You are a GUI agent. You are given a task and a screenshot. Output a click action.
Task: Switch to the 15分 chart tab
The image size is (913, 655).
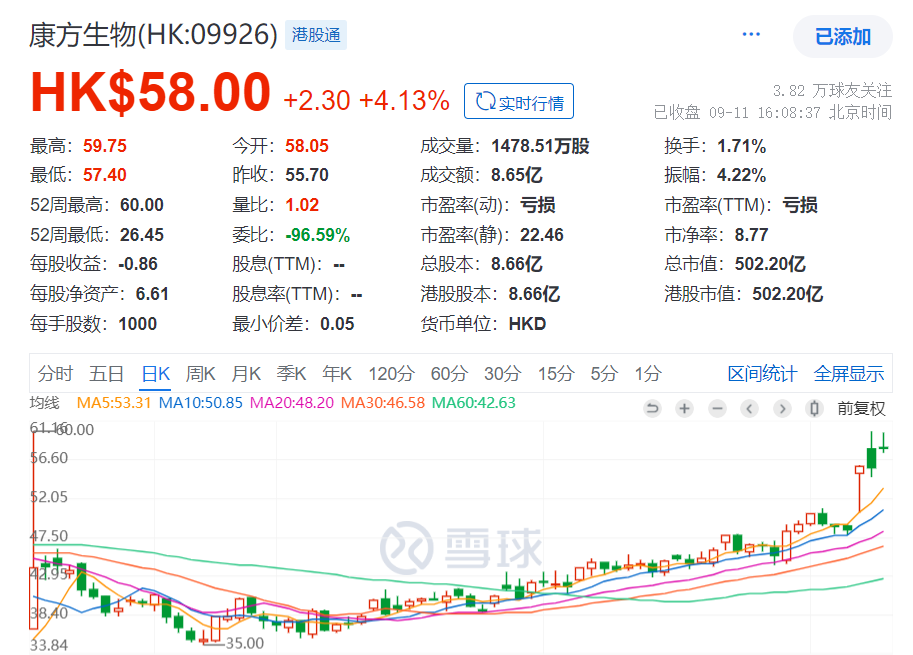(x=555, y=374)
